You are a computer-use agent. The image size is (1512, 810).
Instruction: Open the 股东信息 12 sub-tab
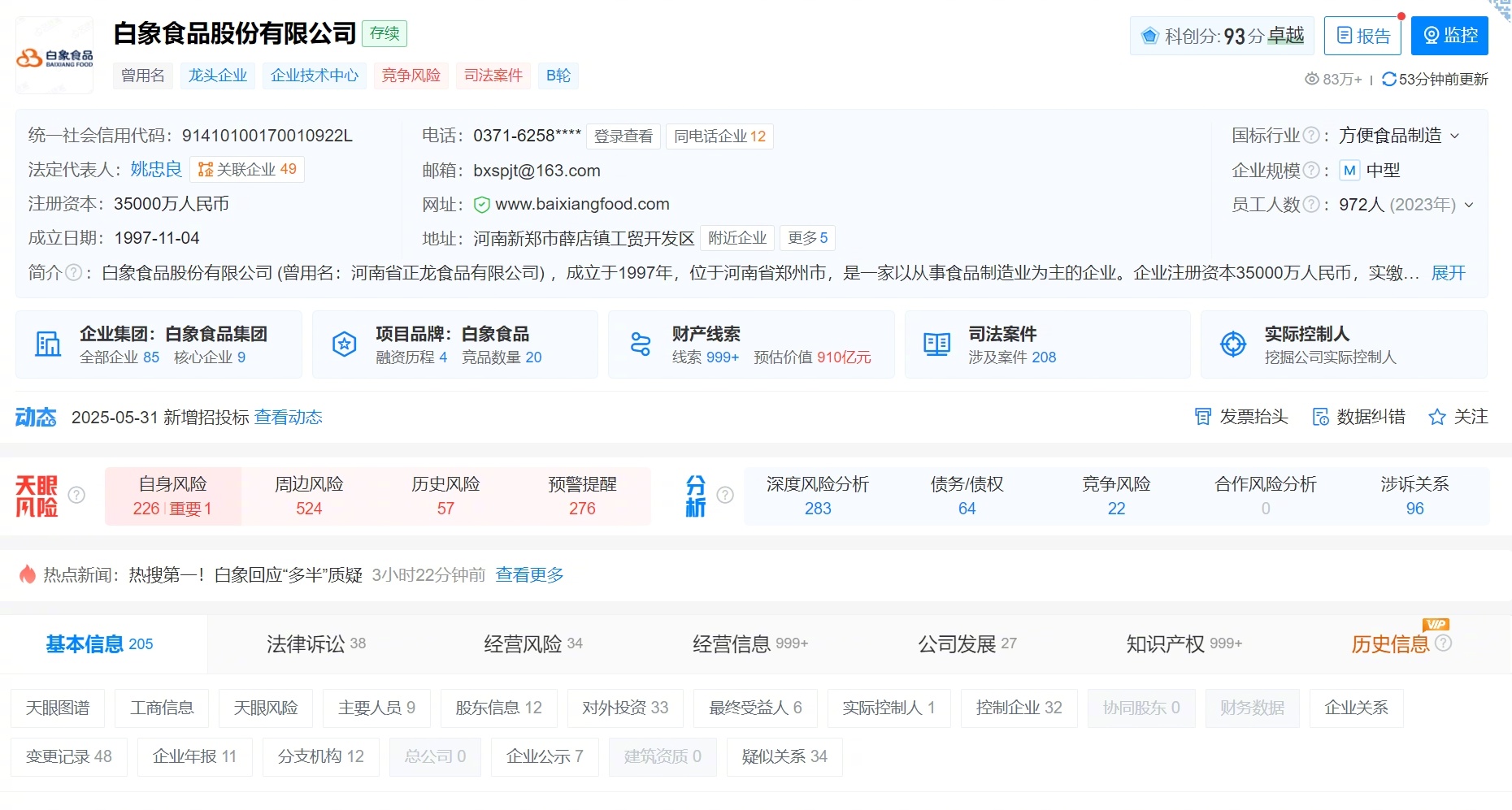pos(498,708)
